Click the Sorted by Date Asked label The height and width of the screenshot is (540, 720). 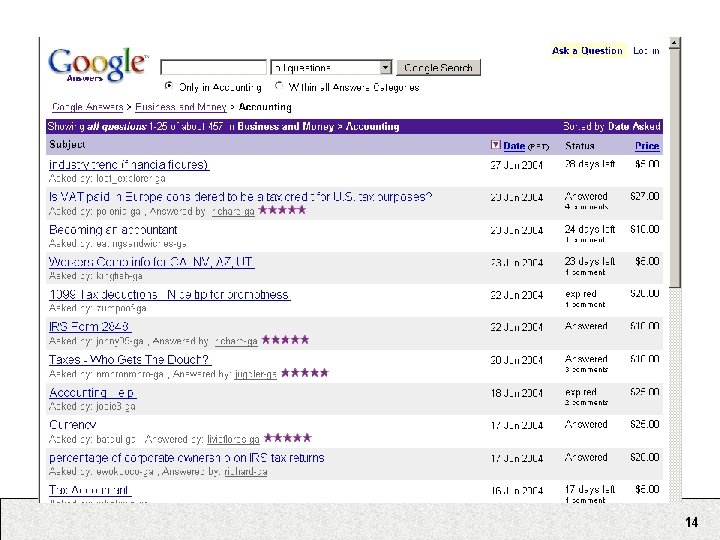pos(612,126)
